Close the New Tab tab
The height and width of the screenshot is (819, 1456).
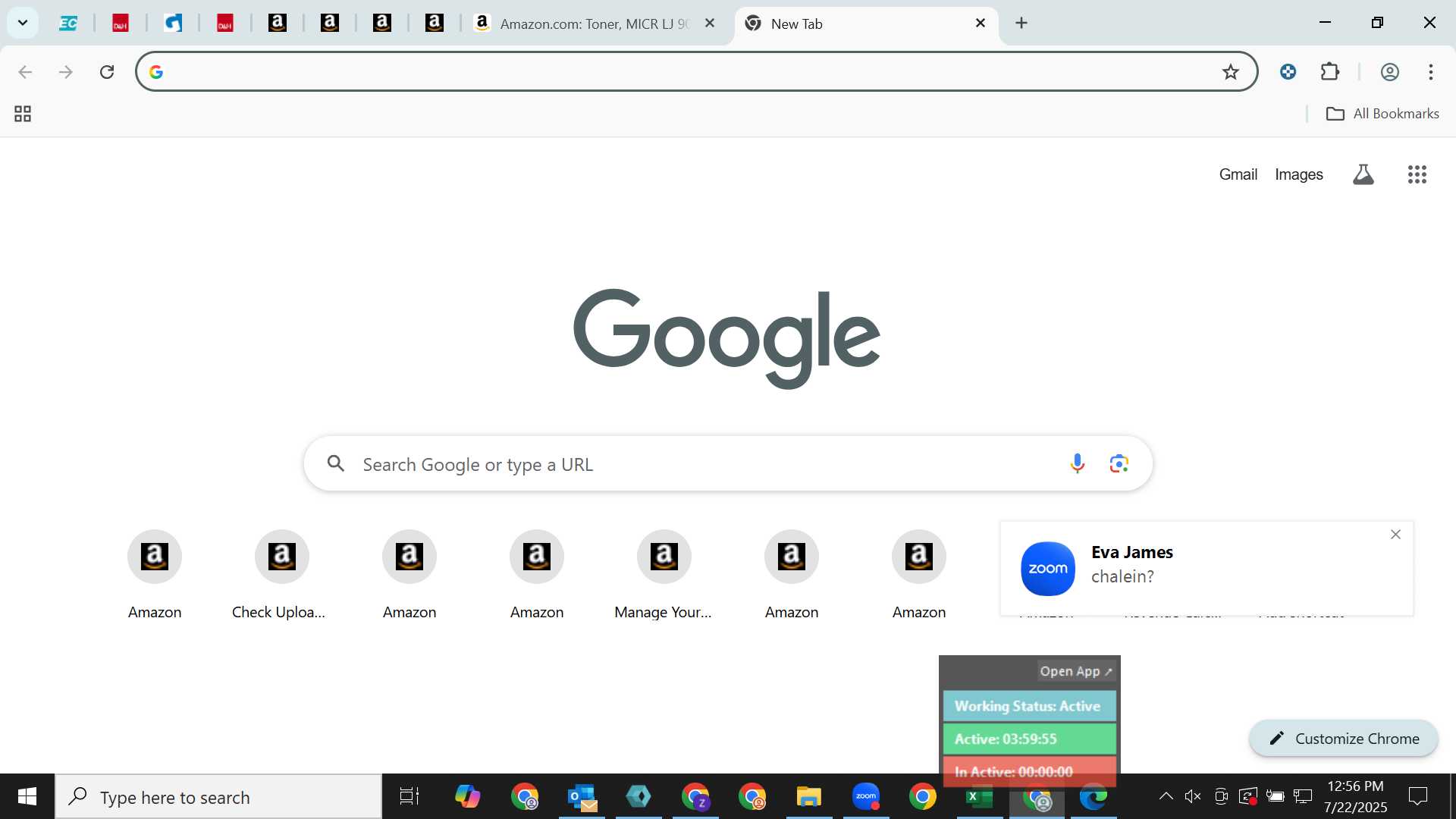click(981, 24)
